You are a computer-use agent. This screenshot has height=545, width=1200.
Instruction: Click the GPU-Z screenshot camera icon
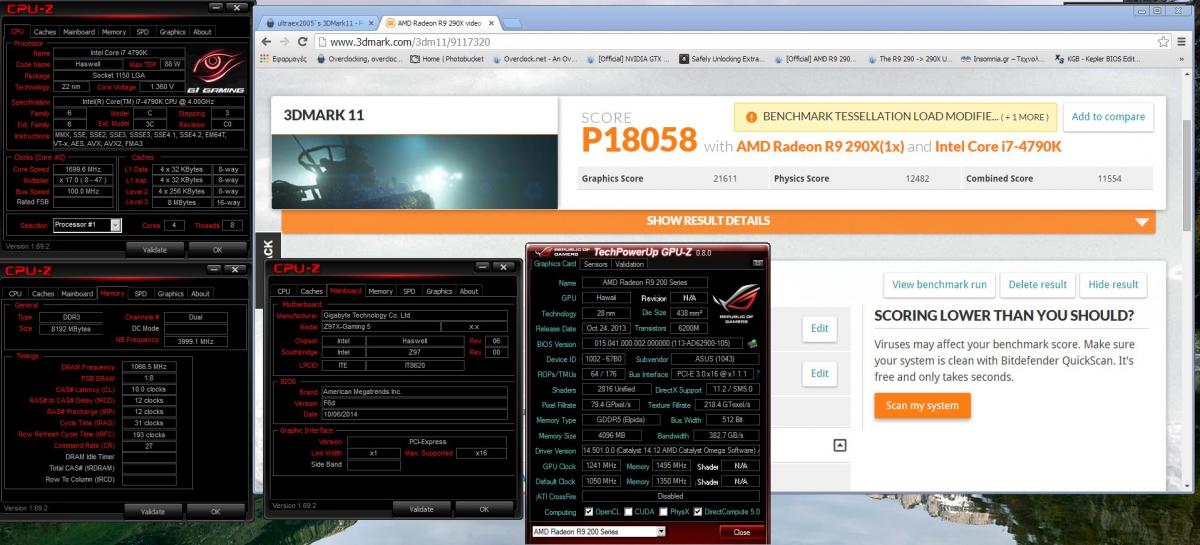[759, 264]
